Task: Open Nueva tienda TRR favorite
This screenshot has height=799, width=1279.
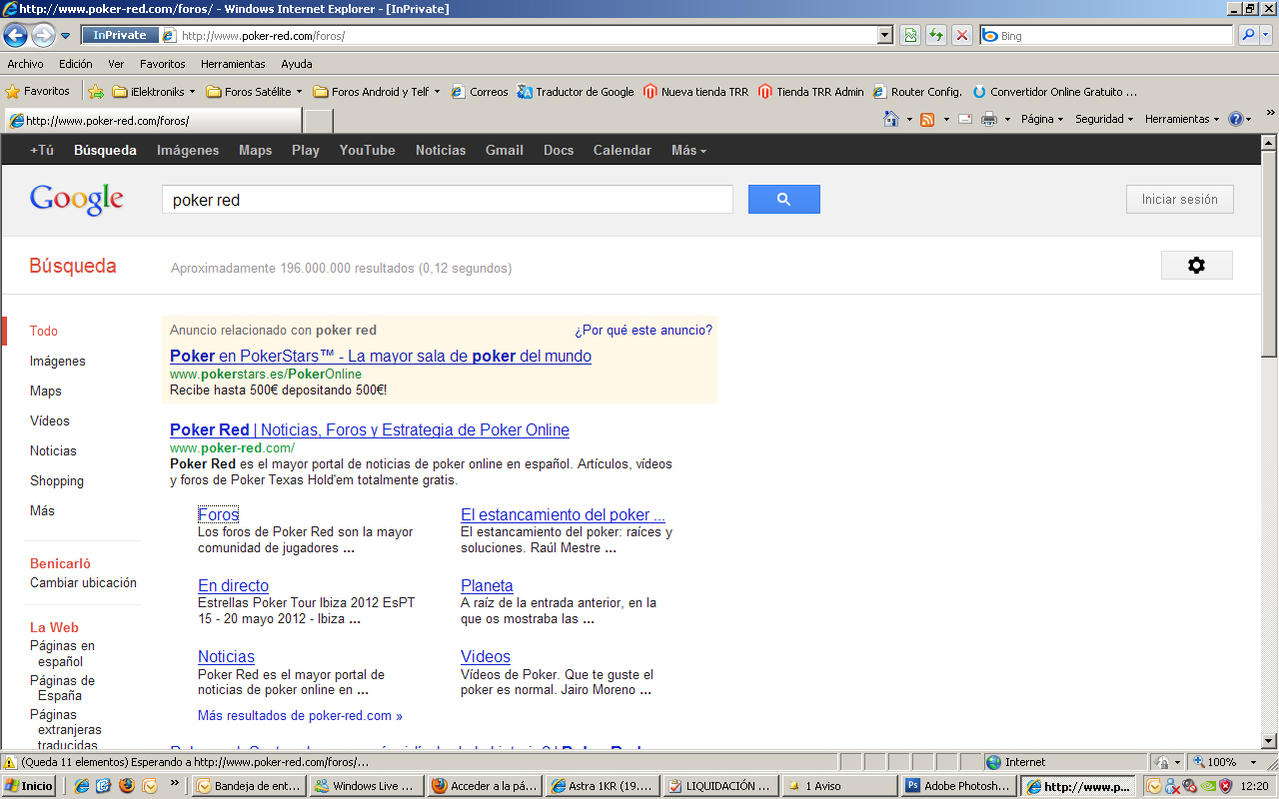Action: [x=696, y=91]
